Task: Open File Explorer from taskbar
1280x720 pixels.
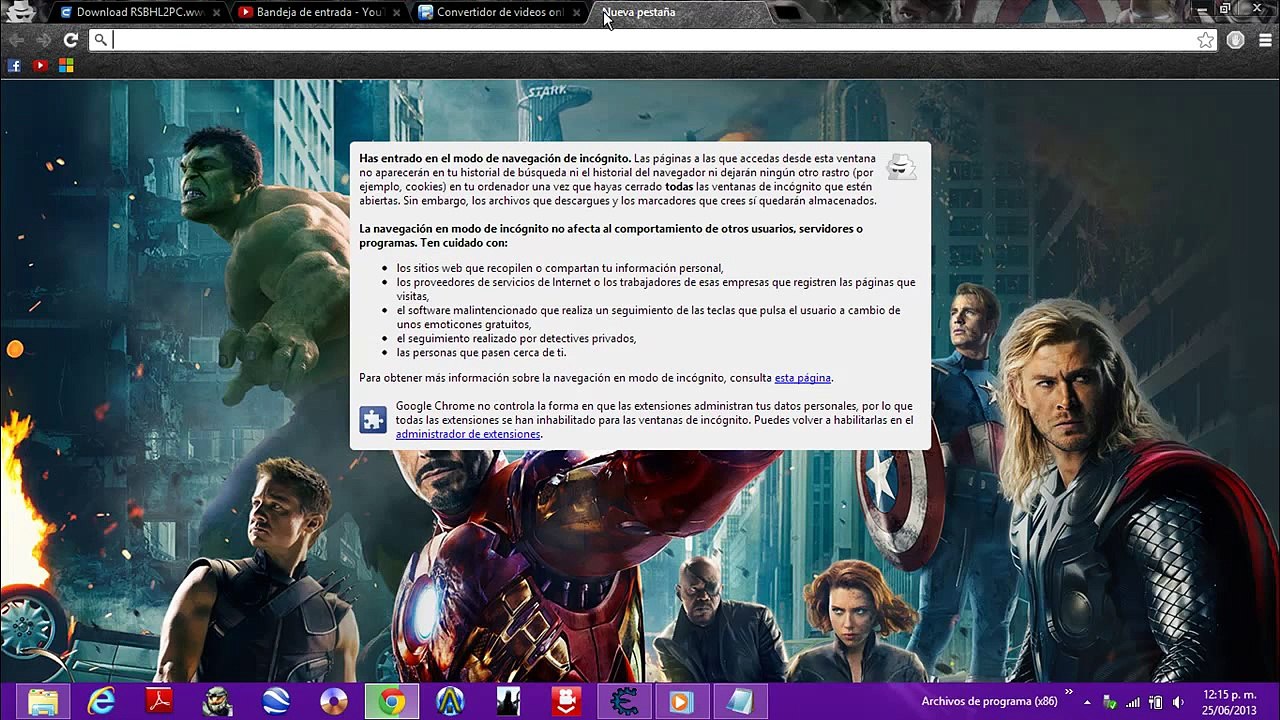Action: (x=43, y=701)
